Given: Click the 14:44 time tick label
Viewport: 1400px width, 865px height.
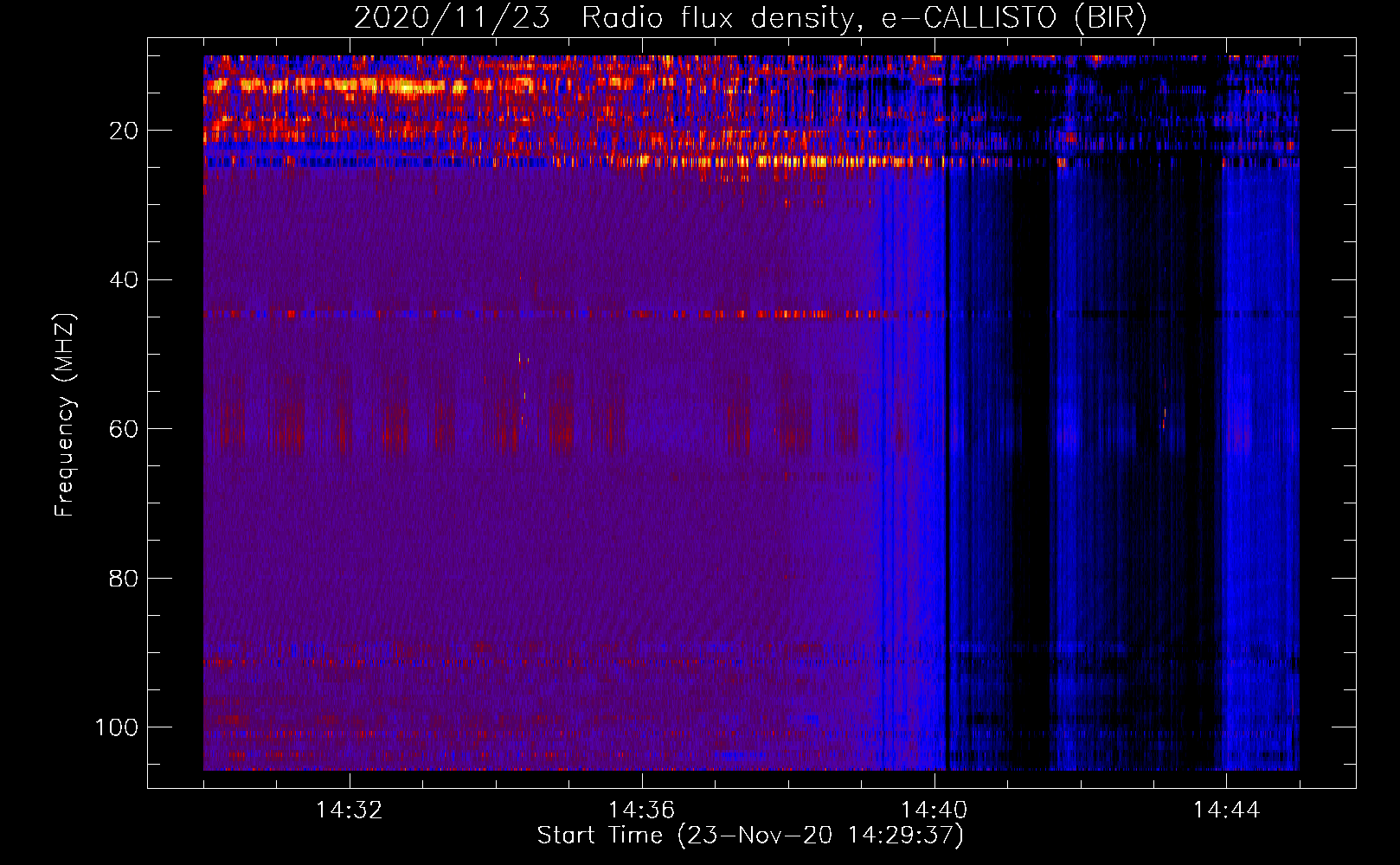Looking at the screenshot, I should pyautogui.click(x=1226, y=811).
